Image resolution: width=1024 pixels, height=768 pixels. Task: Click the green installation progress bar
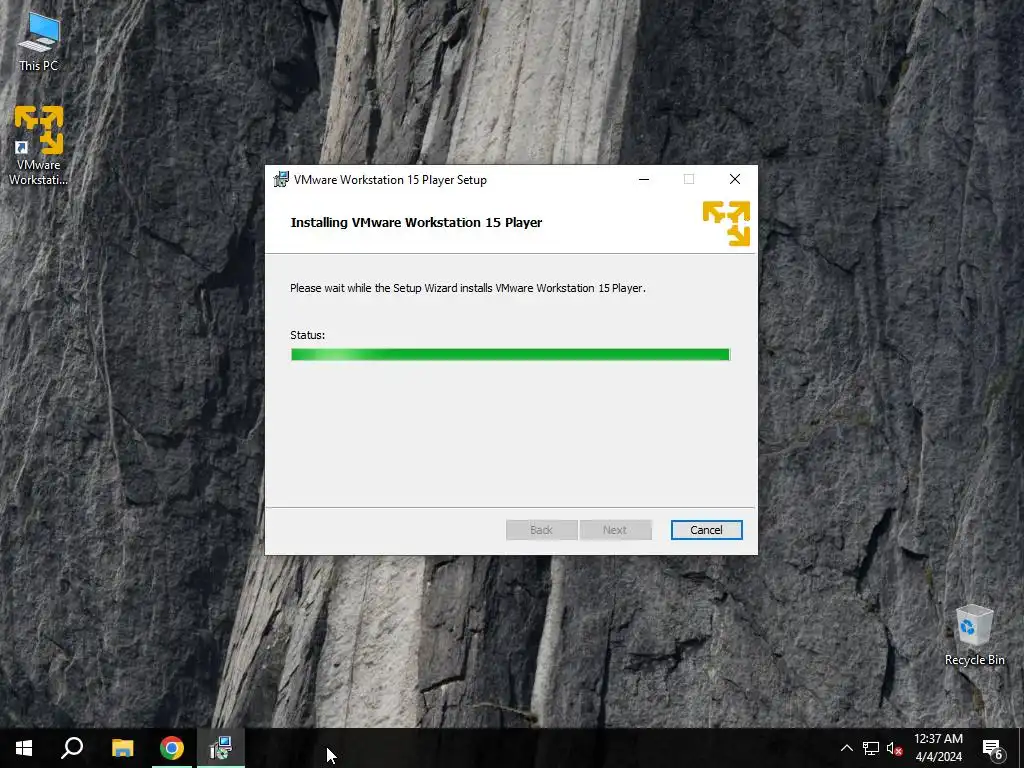510,355
